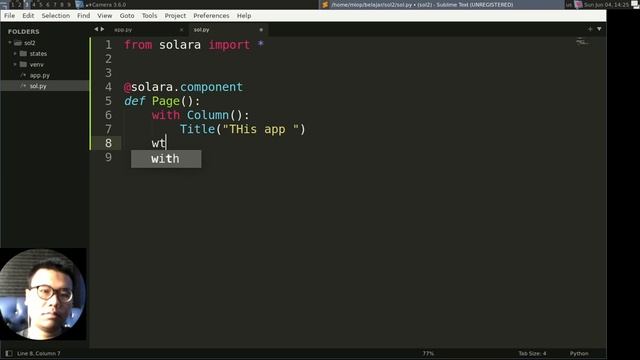Image resolution: width=640 pixels, height=360 pixels.
Task: Collapse the sol2 folder
Action: pos(10,42)
